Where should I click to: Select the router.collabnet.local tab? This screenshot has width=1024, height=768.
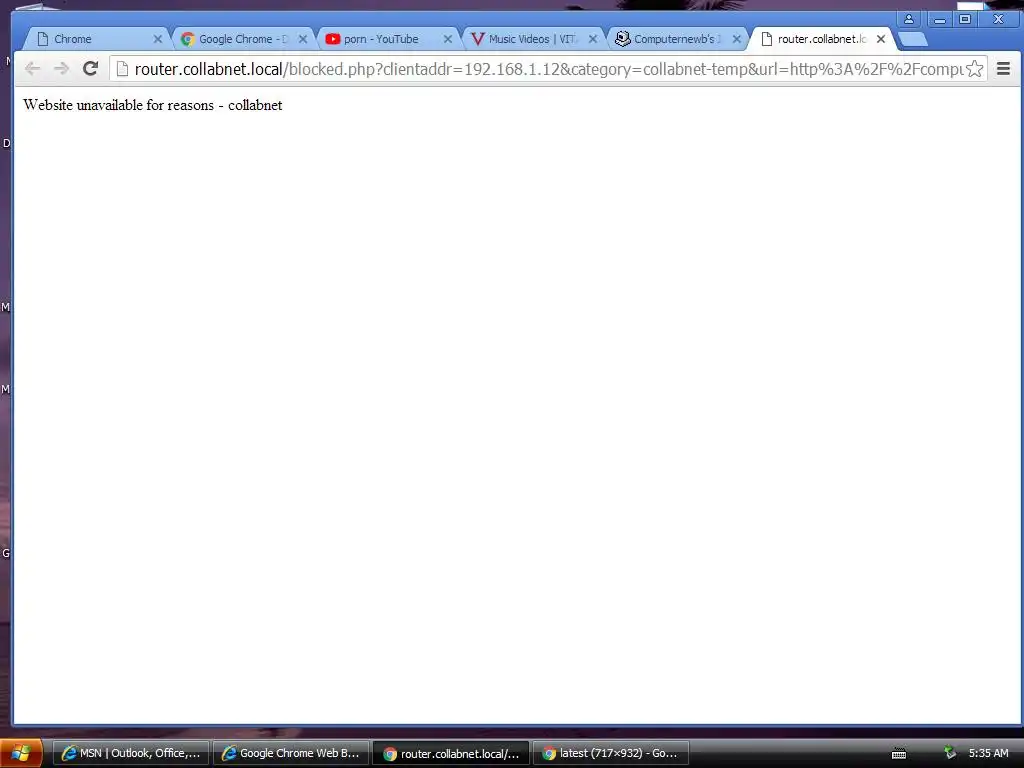(820, 39)
